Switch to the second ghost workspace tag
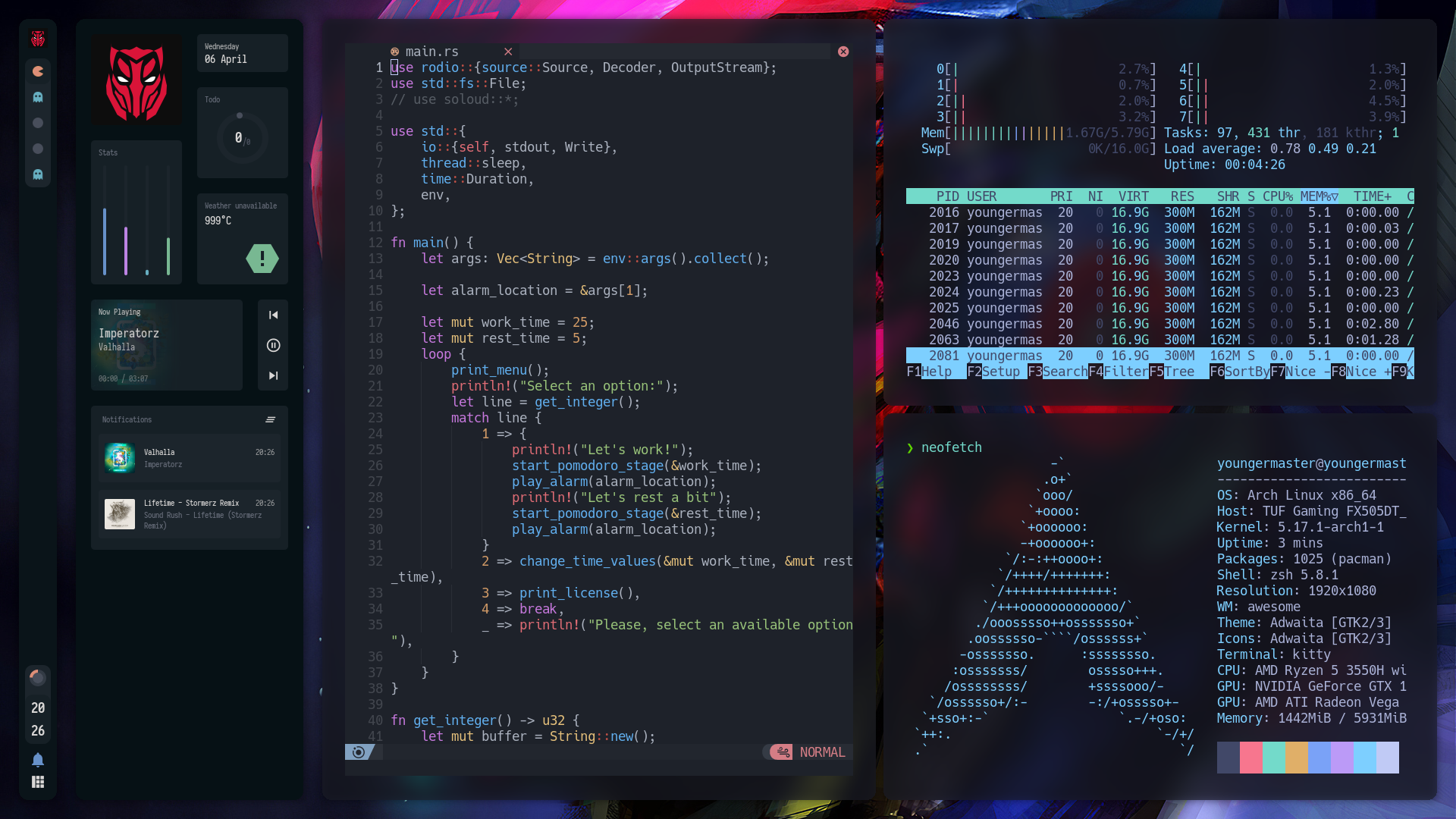This screenshot has width=1456, height=819. pyautogui.click(x=38, y=97)
